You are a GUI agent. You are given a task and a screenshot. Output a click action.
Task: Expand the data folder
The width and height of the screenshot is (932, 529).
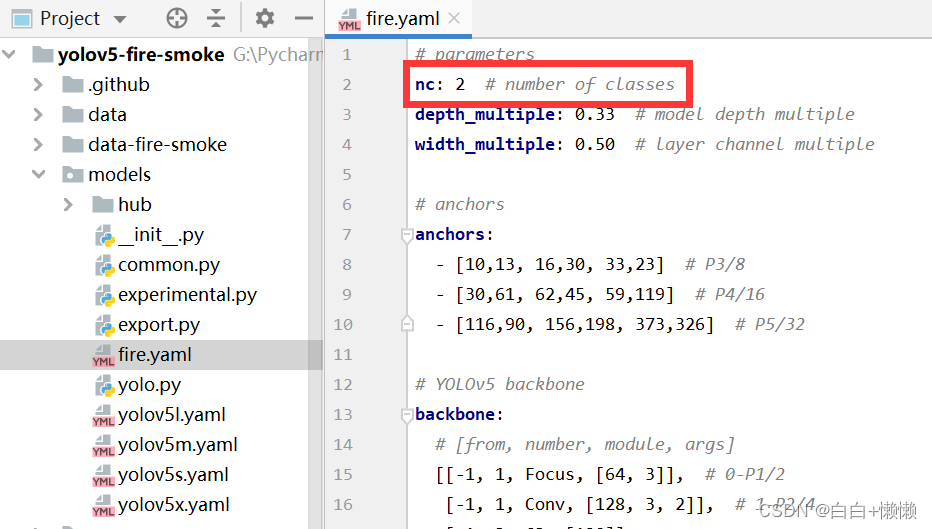pos(38,114)
